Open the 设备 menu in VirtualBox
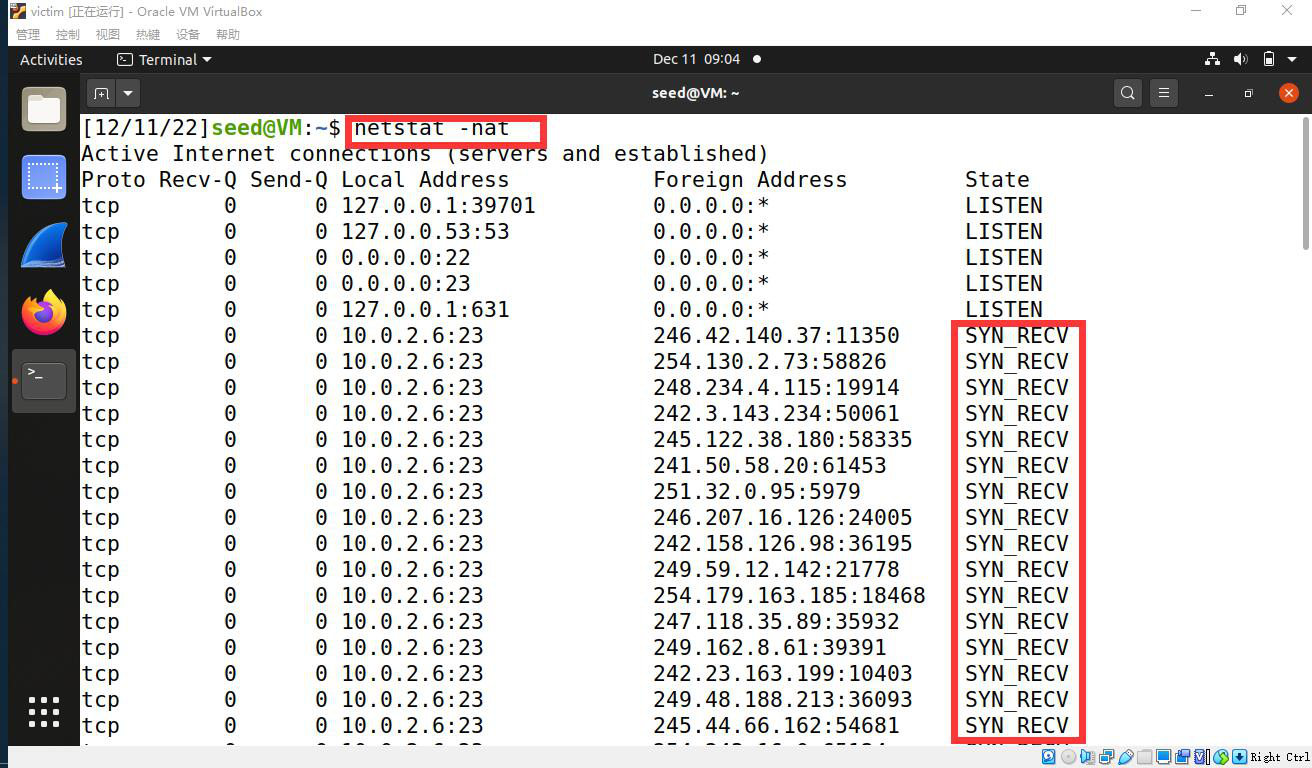 187,33
